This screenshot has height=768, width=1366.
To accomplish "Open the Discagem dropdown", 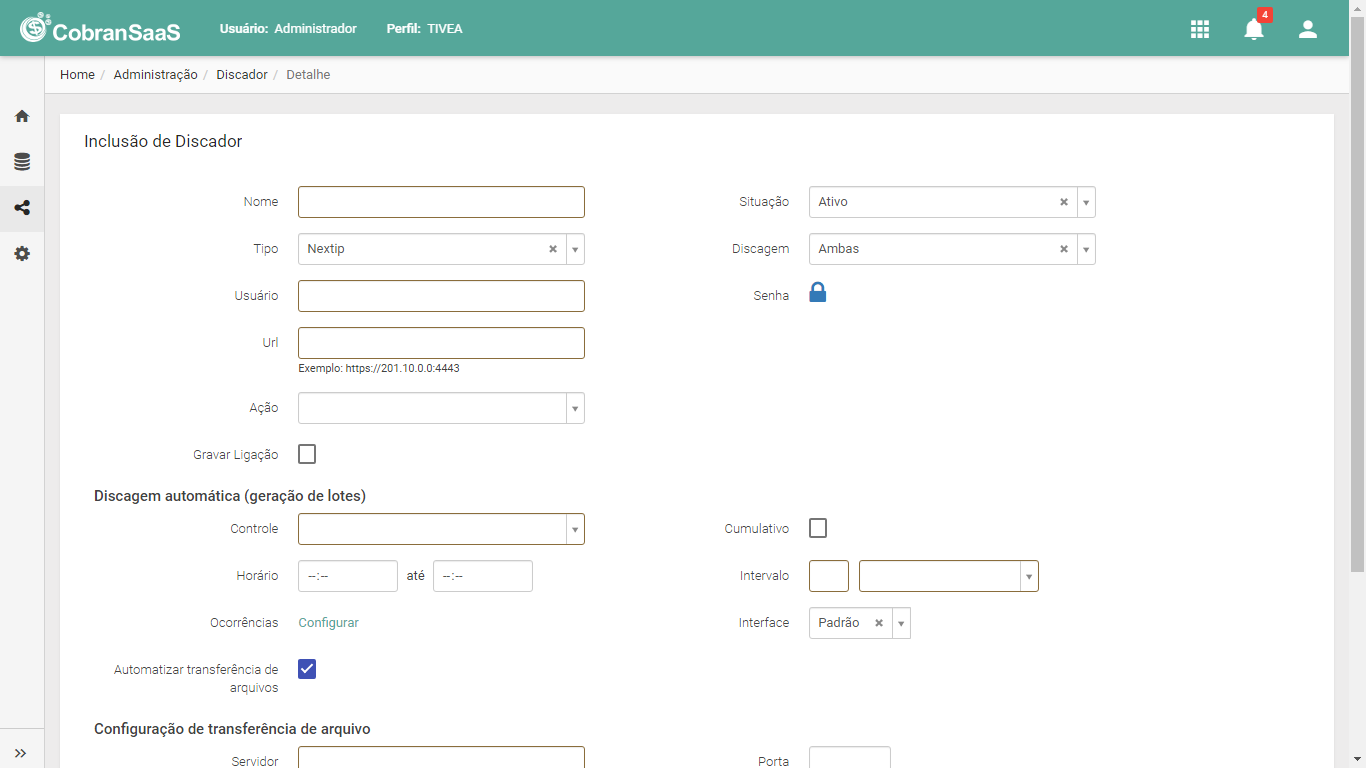I will [1086, 249].
